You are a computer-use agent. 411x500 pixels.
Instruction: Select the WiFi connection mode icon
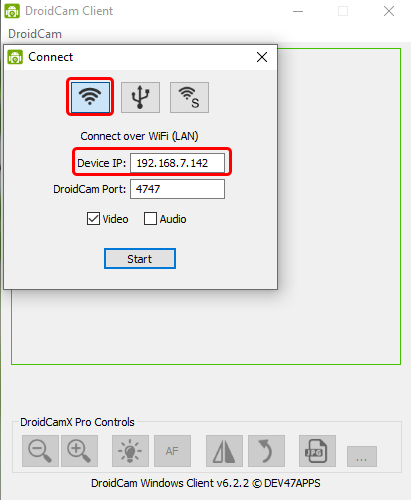(90, 97)
